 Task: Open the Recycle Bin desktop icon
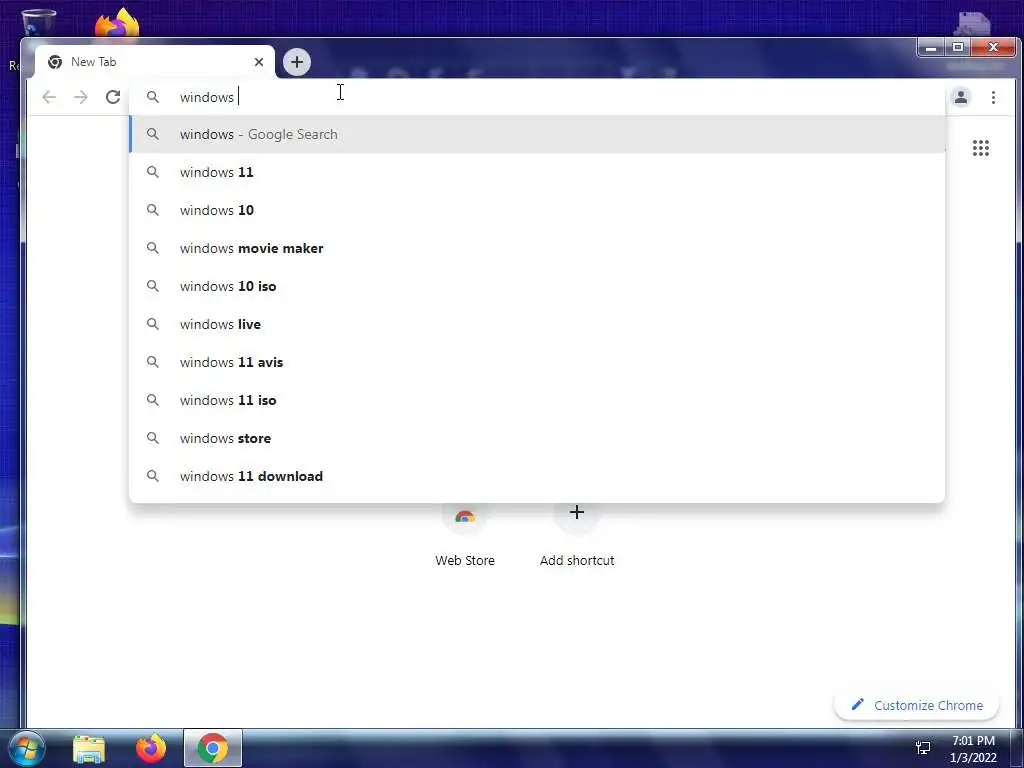[x=39, y=24]
